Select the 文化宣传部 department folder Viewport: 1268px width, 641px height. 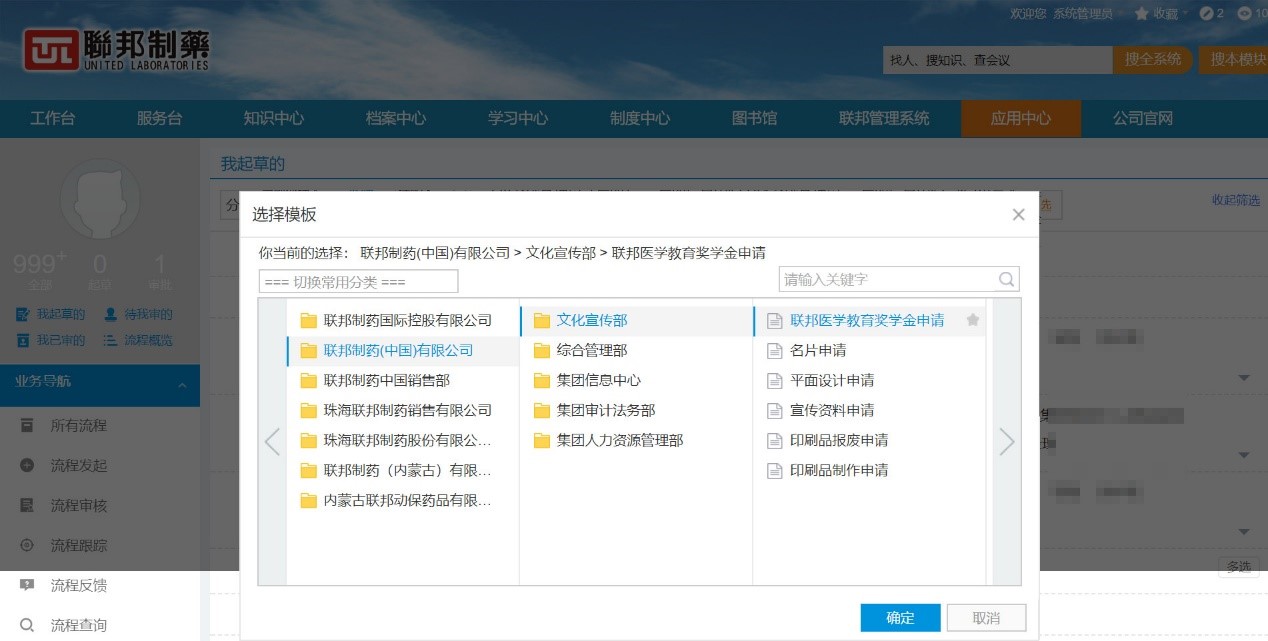(x=636, y=321)
